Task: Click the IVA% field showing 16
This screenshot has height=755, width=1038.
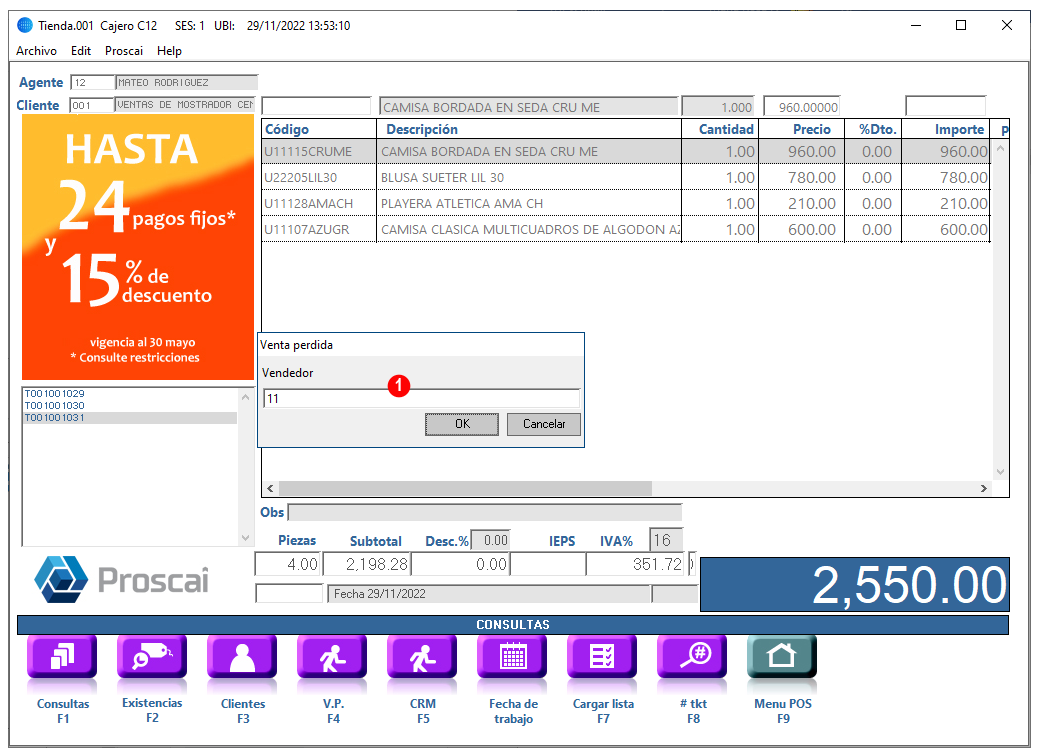Action: 666,541
